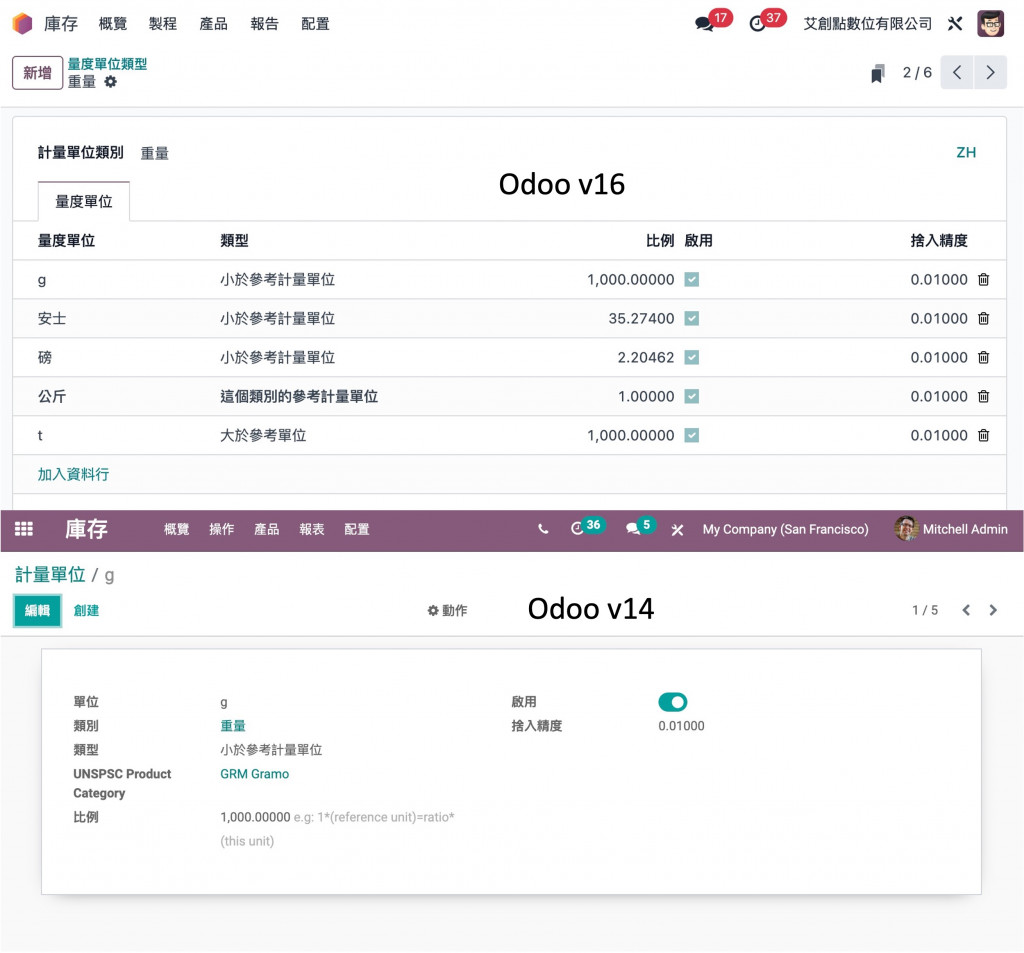
Task: Click the v14 創建 button
Action: coord(86,611)
